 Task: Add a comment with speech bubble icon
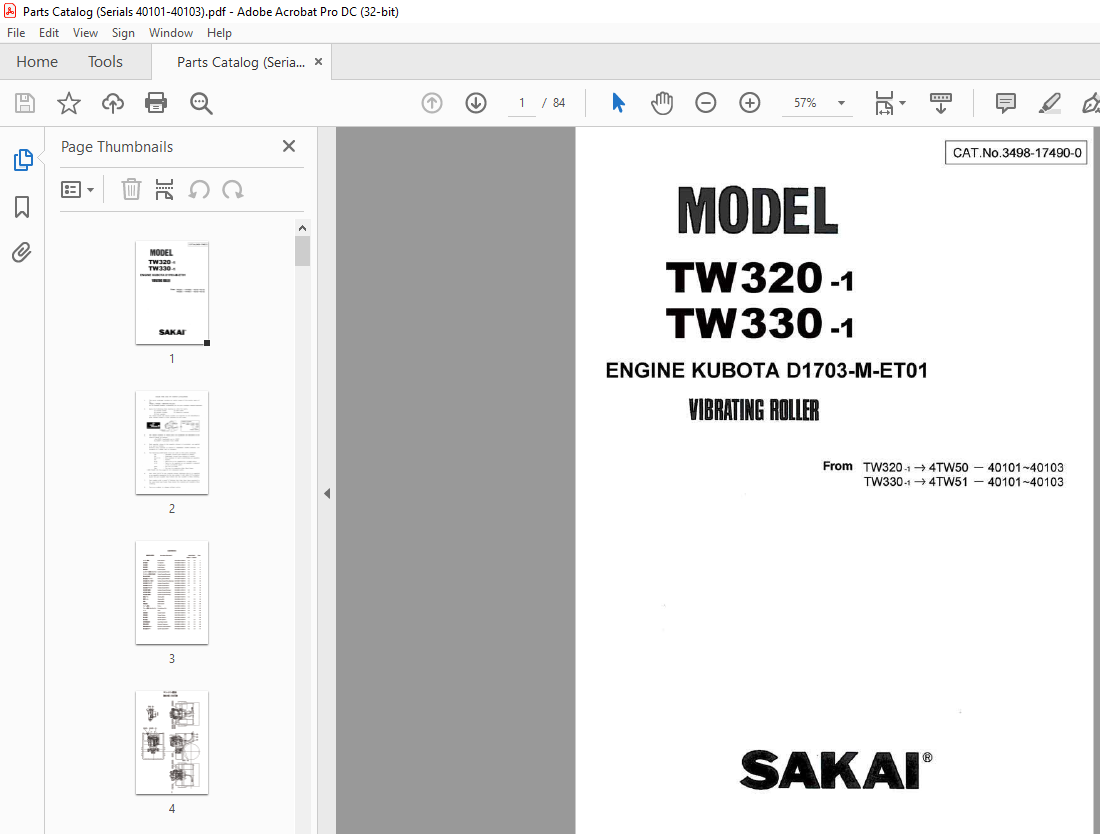1005,103
